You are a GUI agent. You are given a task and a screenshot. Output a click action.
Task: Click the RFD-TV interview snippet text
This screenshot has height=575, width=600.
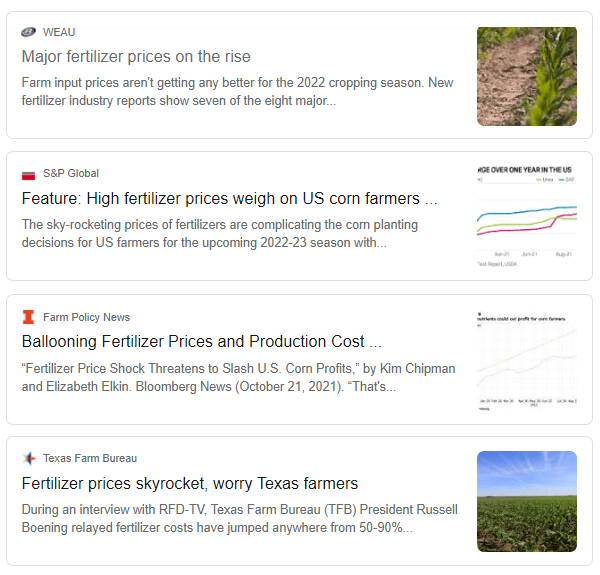[240, 519]
